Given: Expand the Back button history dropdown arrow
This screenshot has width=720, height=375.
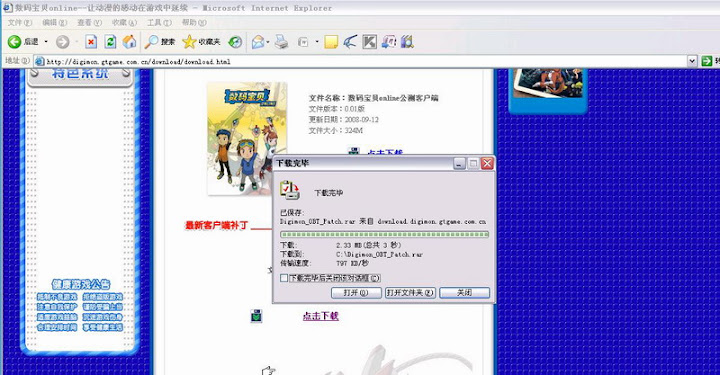Looking at the screenshot, I should pos(46,42).
